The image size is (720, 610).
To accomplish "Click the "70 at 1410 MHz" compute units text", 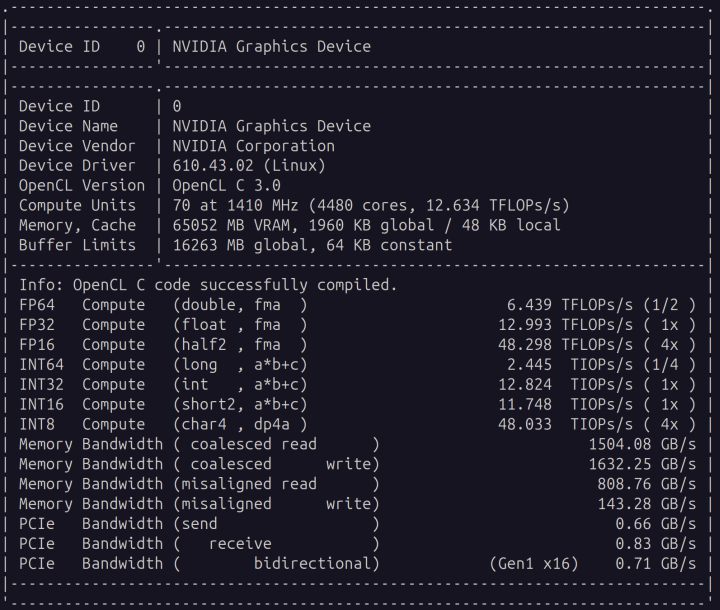I will [235, 205].
